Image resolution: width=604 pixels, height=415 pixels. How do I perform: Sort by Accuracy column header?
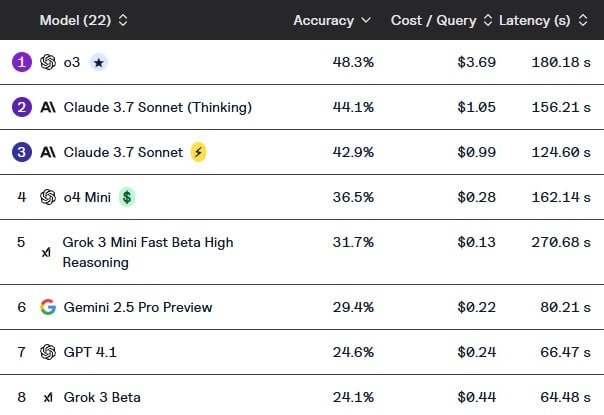[x=332, y=20]
